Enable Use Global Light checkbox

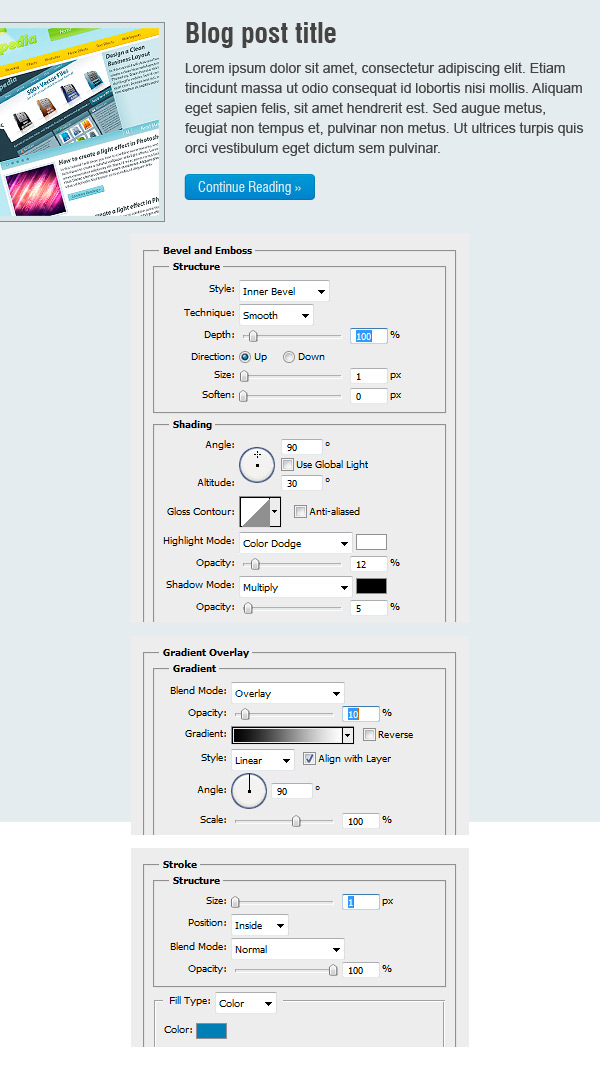pos(287,465)
